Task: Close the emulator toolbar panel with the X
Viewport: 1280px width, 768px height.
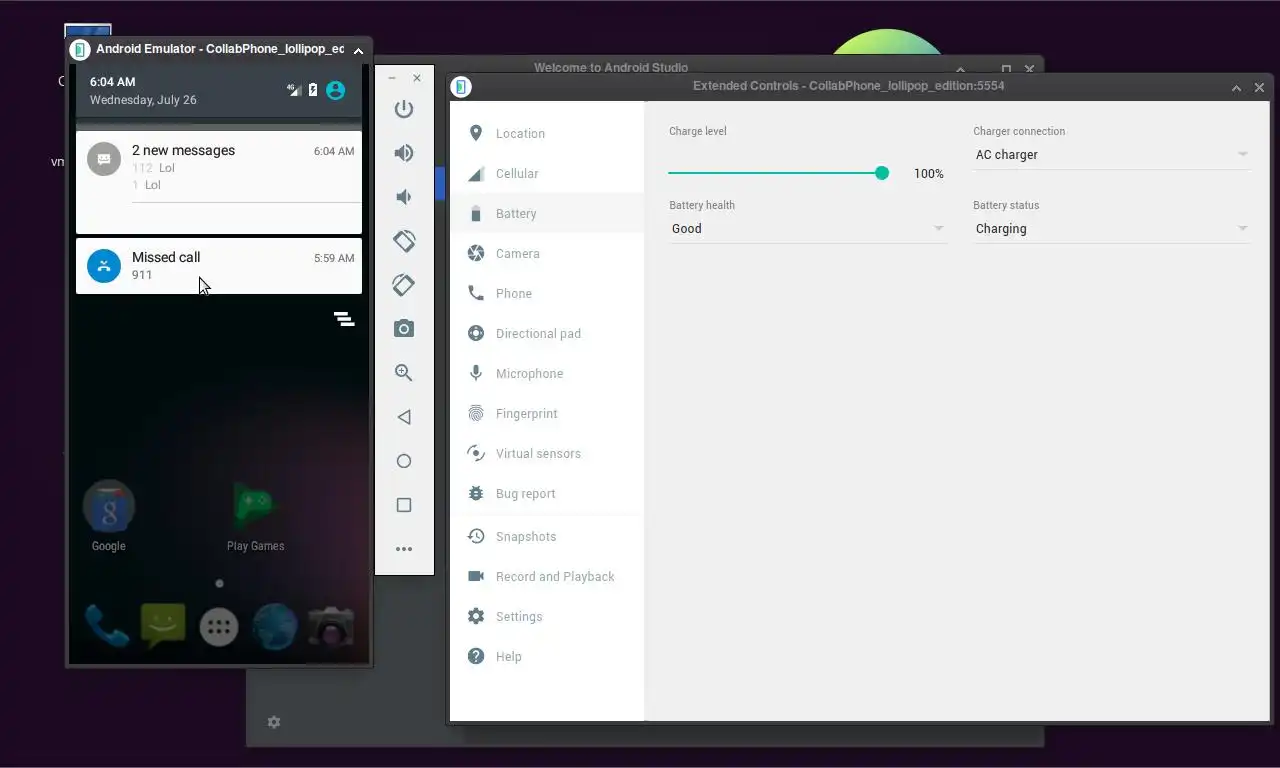Action: pyautogui.click(x=417, y=78)
